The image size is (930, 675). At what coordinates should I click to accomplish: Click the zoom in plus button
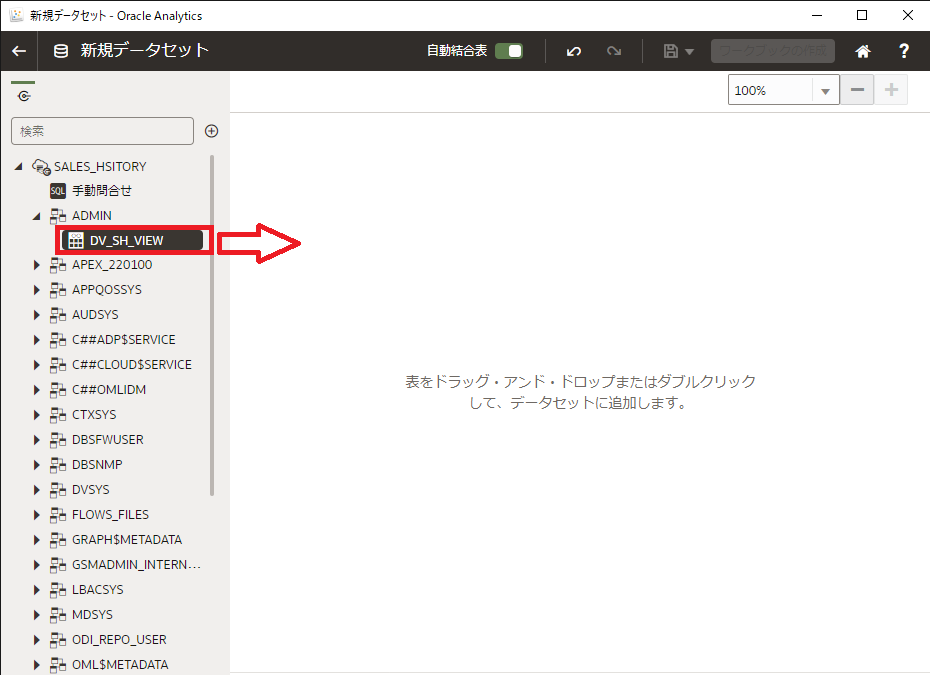(x=890, y=90)
